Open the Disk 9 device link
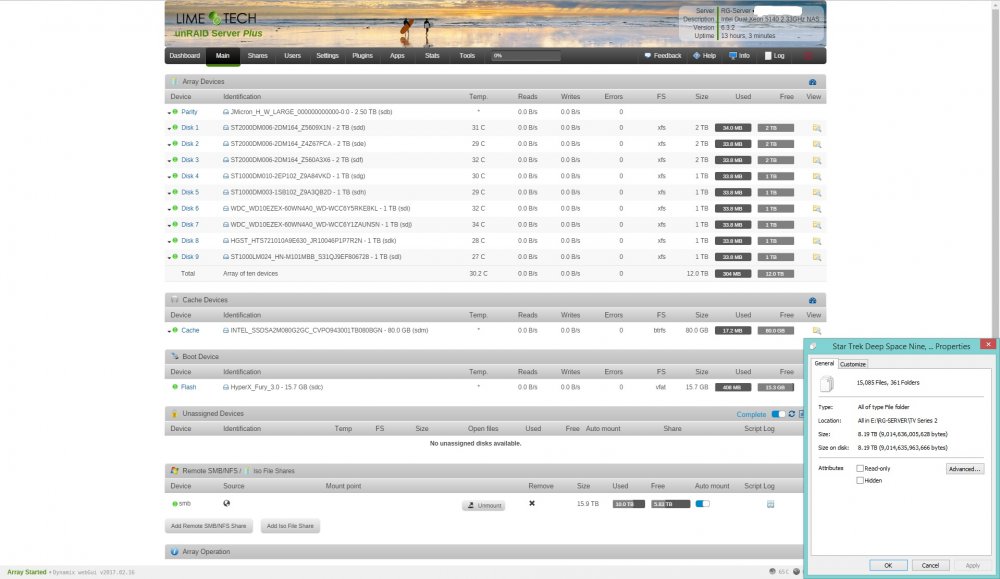 pyautogui.click(x=190, y=257)
